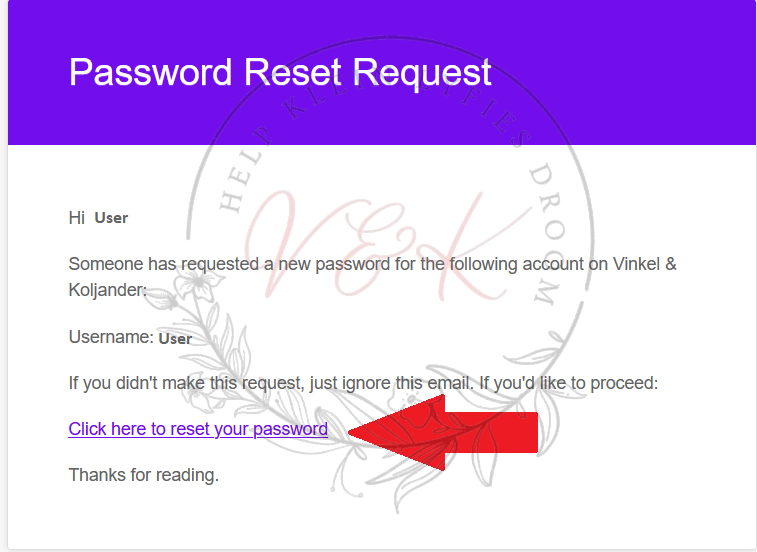Click the Thanks for reading text
This screenshot has width=757, height=552.
click(x=143, y=475)
